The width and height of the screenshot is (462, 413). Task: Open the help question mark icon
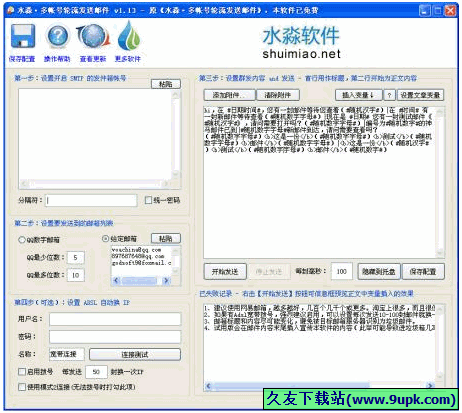point(57,36)
